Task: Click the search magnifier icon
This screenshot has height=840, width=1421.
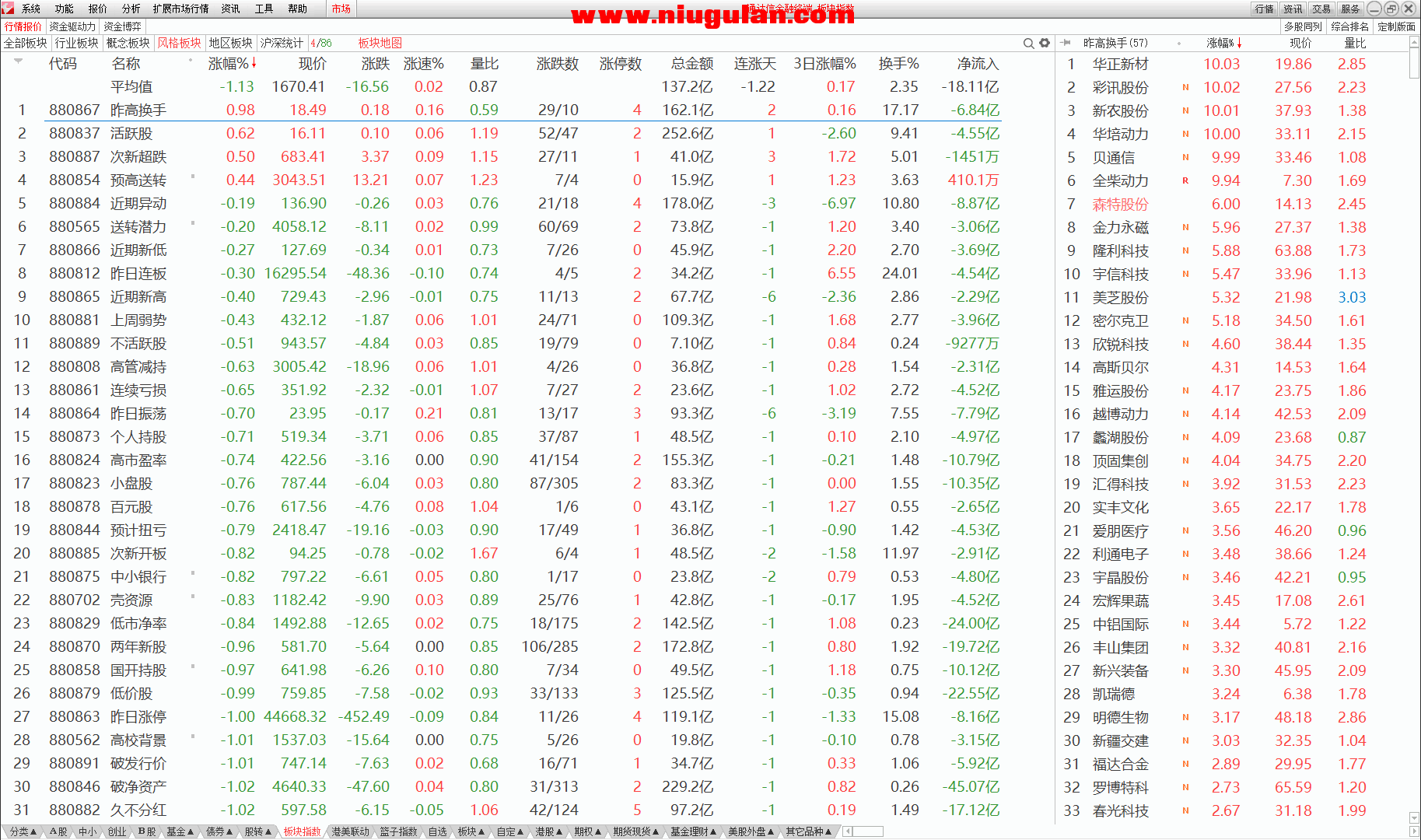Action: (1029, 43)
